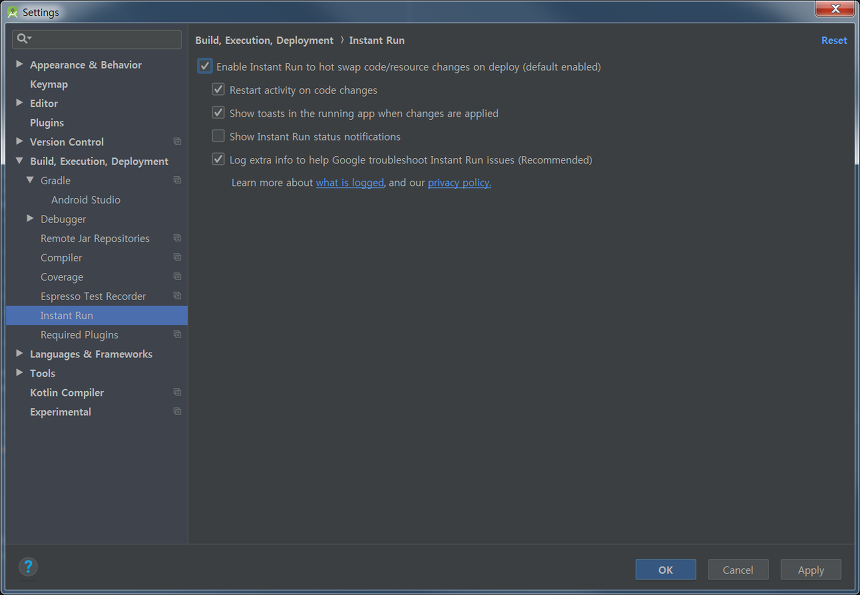The image size is (860, 595).
Task: Select Espresso Test Recorder in sidebar
Action: pos(93,296)
